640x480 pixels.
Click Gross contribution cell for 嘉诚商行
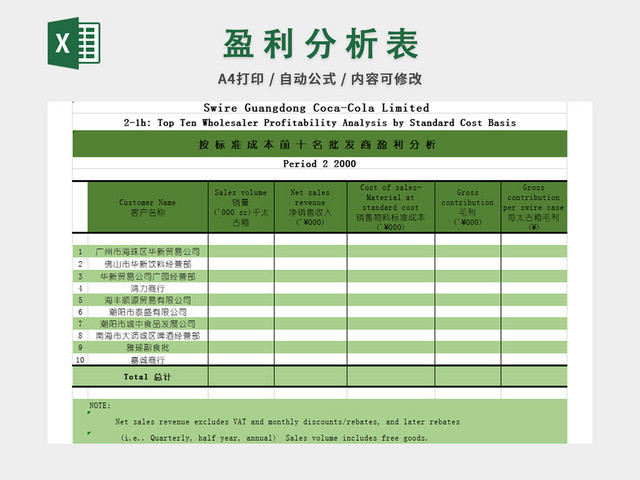click(468, 360)
